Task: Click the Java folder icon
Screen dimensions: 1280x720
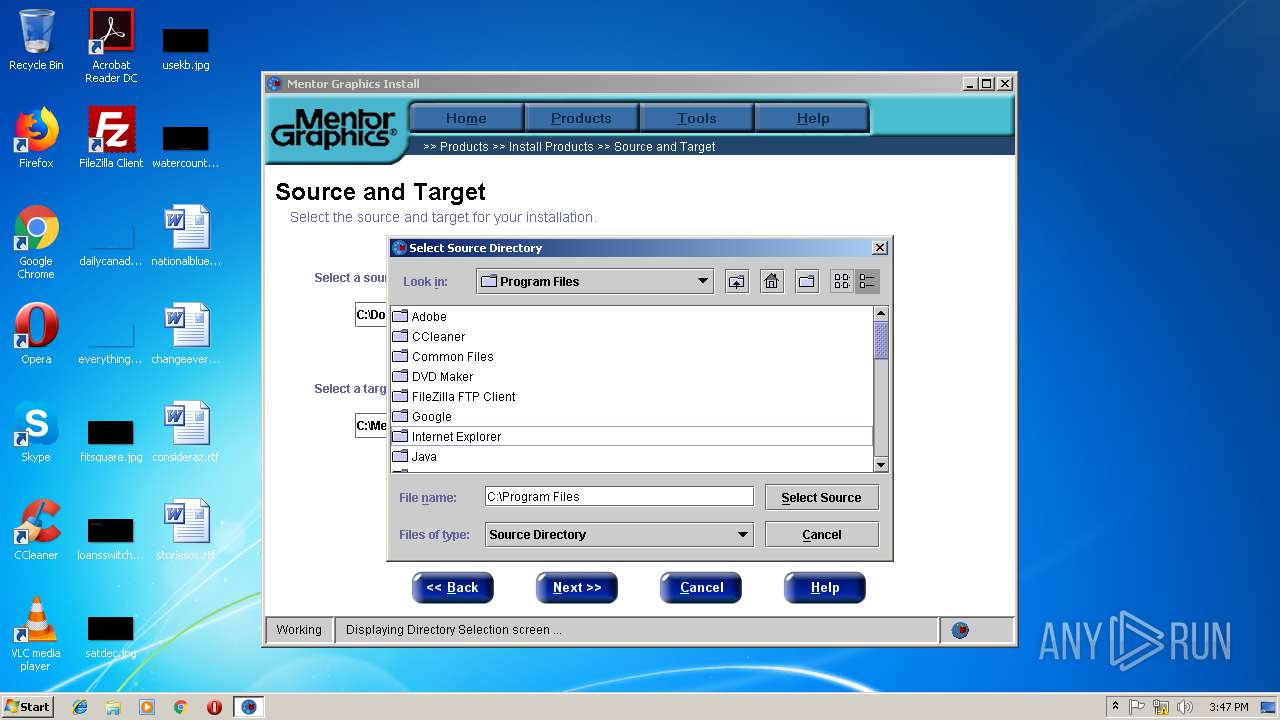Action: tap(400, 456)
